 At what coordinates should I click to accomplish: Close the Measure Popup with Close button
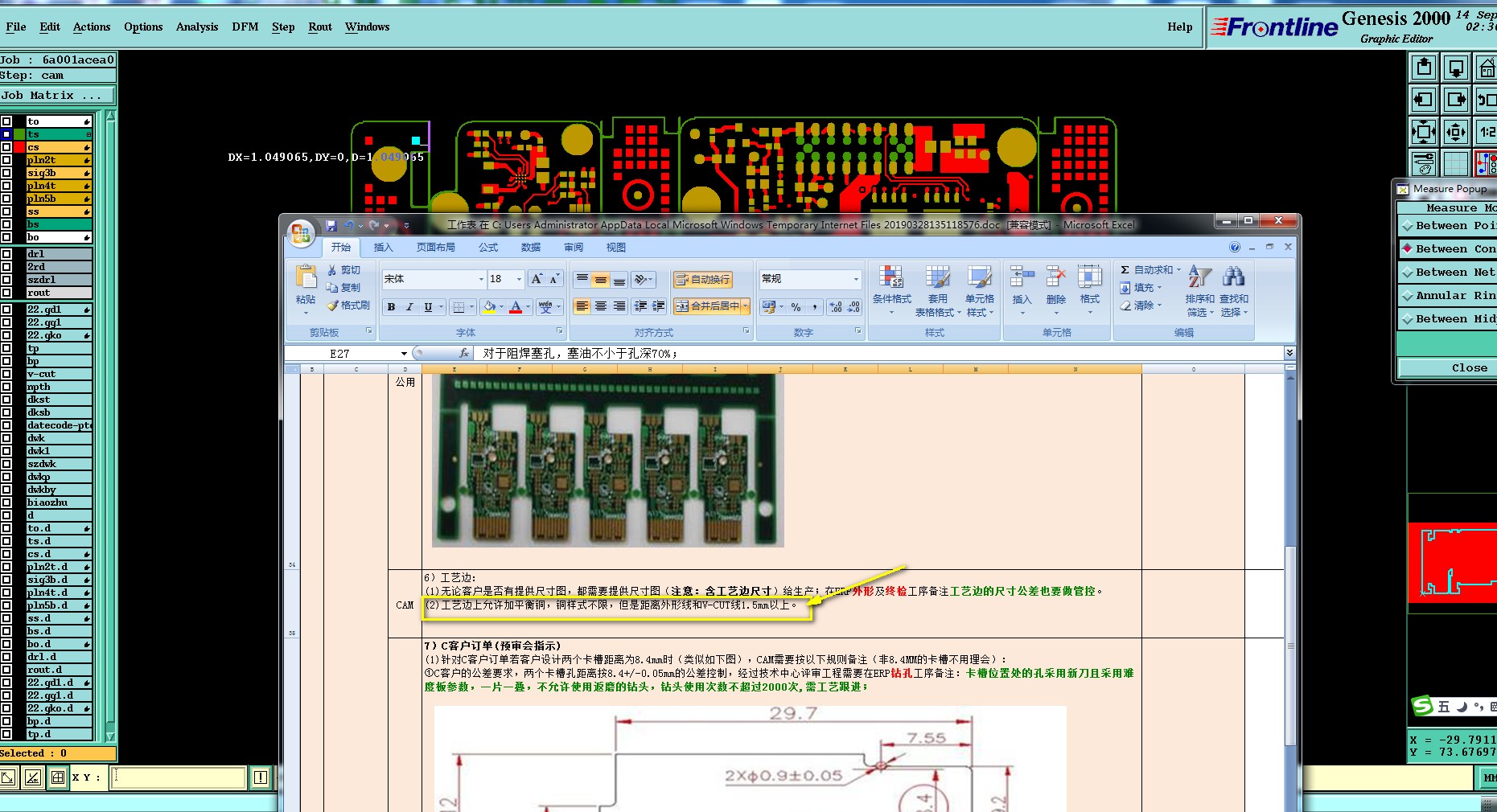[x=1448, y=368]
